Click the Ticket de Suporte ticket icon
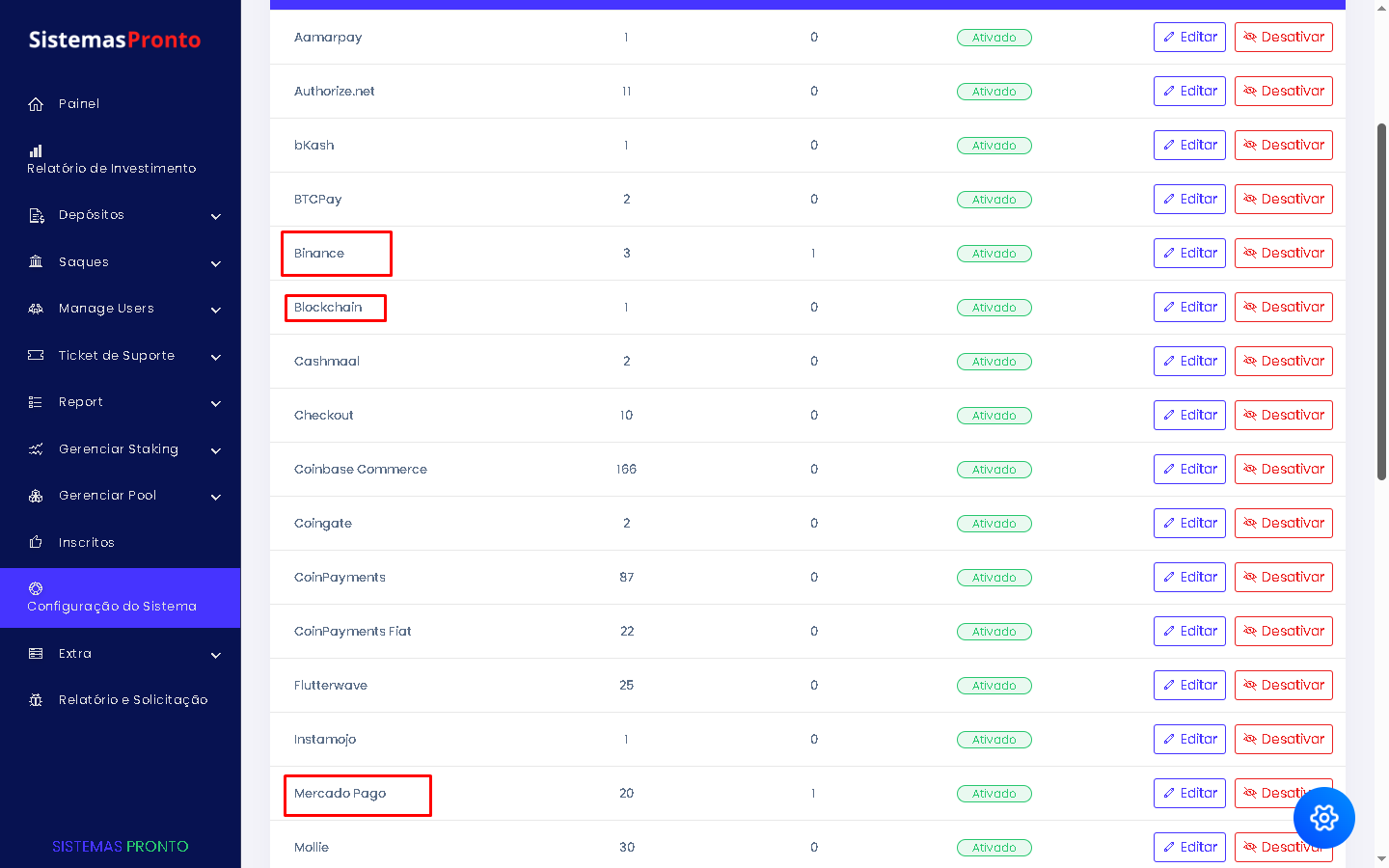This screenshot has height=868, width=1389. point(36,355)
